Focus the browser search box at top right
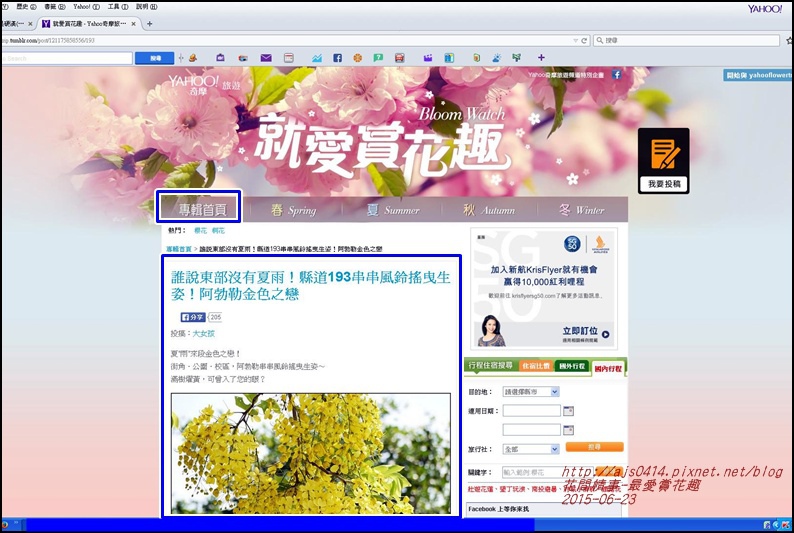This screenshot has width=794, height=533. (x=686, y=40)
